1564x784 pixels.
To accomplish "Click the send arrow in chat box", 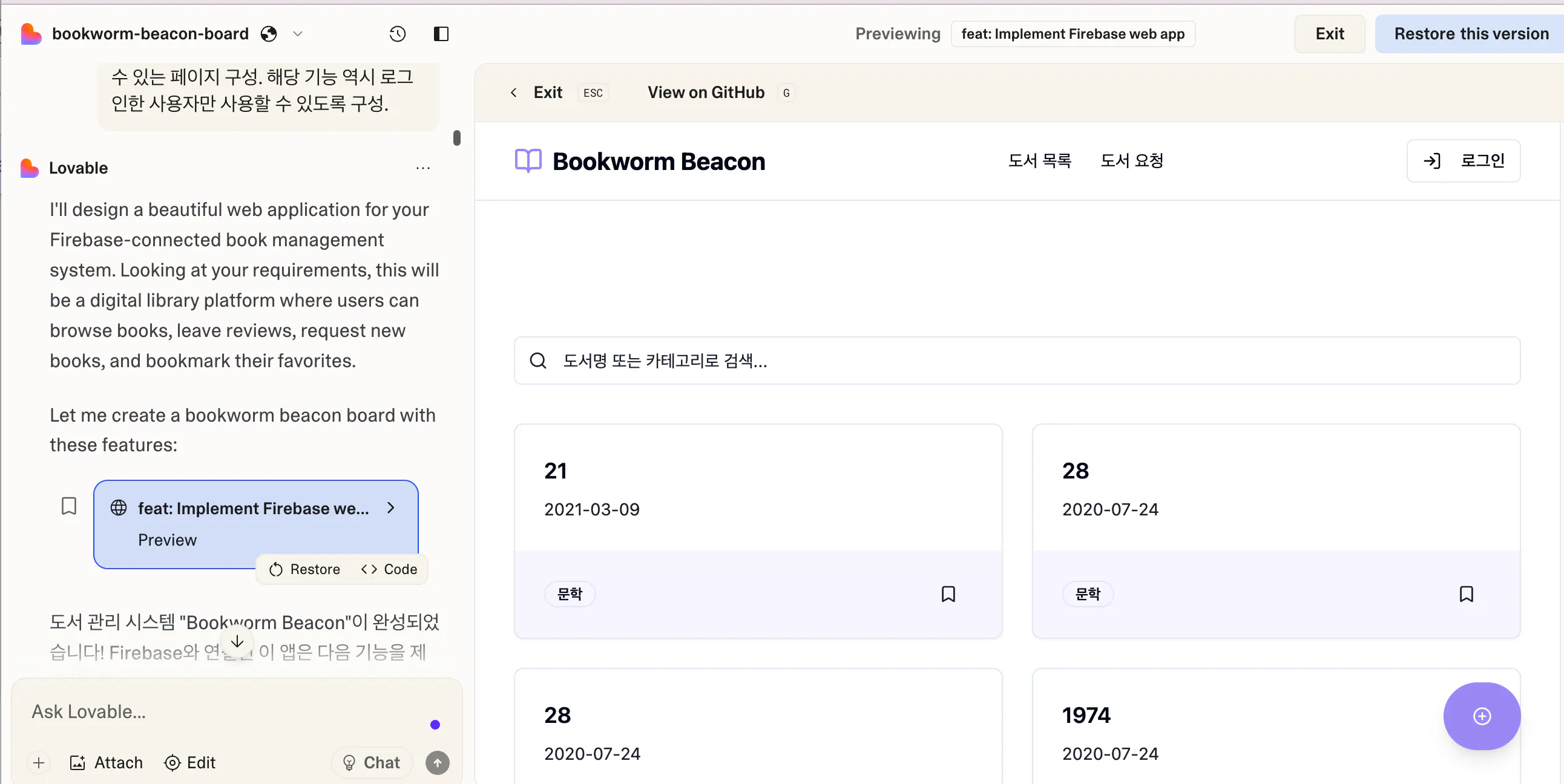I will point(437,763).
